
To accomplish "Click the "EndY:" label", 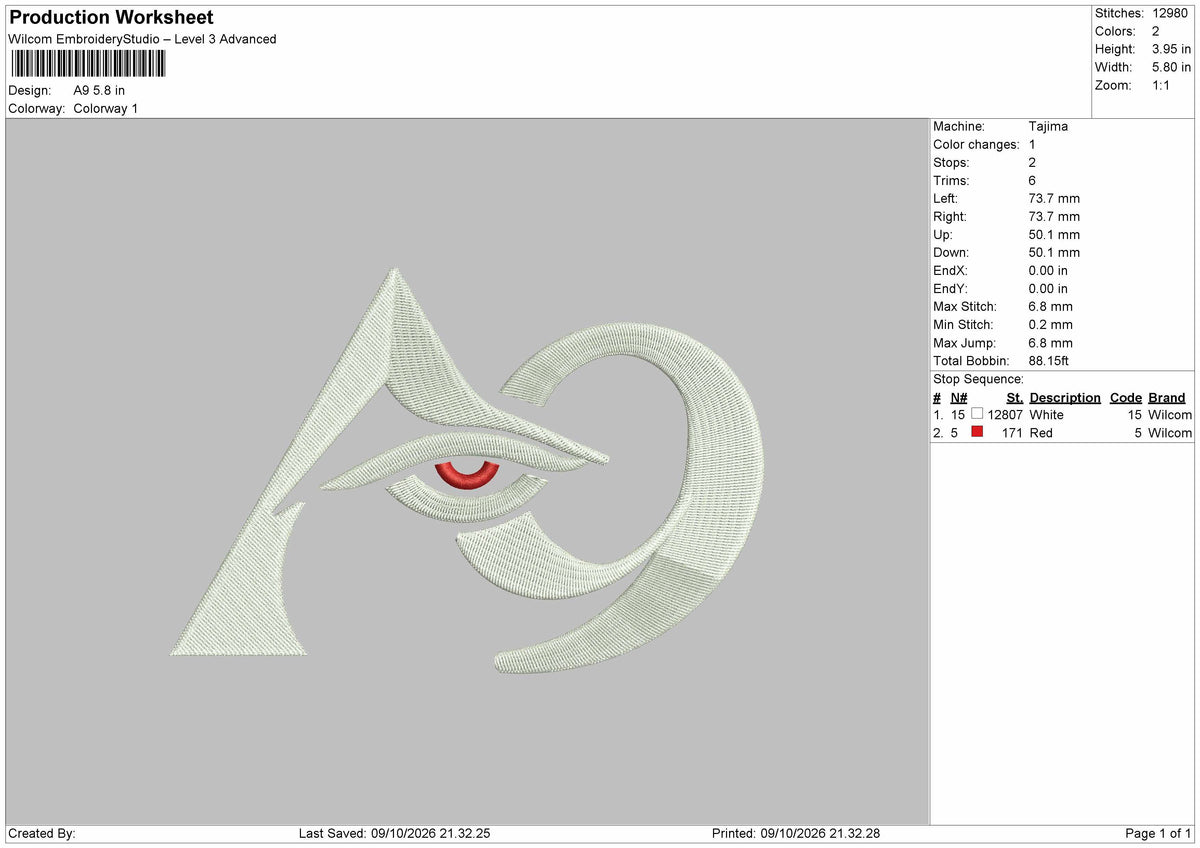I will pos(951,288).
